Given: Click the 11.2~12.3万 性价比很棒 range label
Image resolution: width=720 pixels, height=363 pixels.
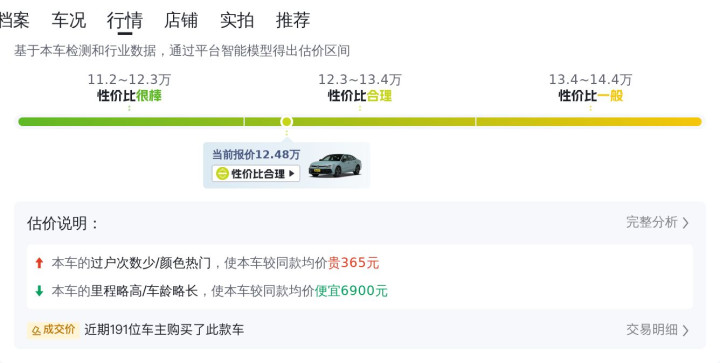Looking at the screenshot, I should (x=129, y=87).
